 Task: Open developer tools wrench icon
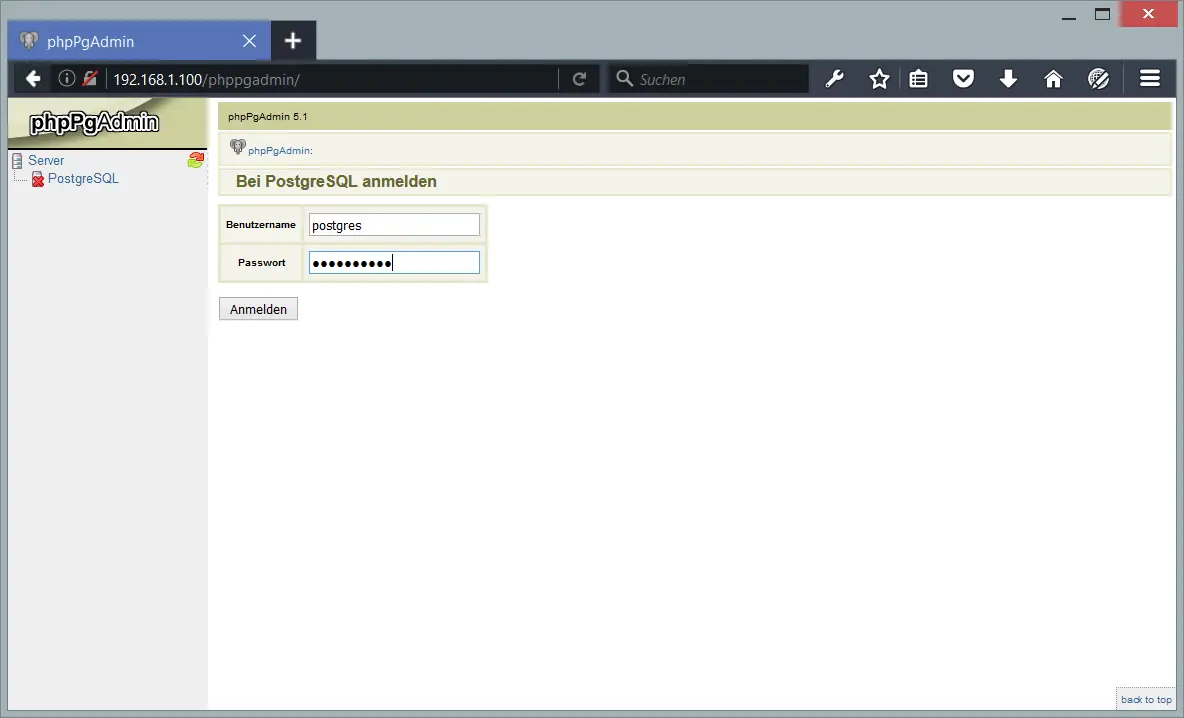pos(834,79)
